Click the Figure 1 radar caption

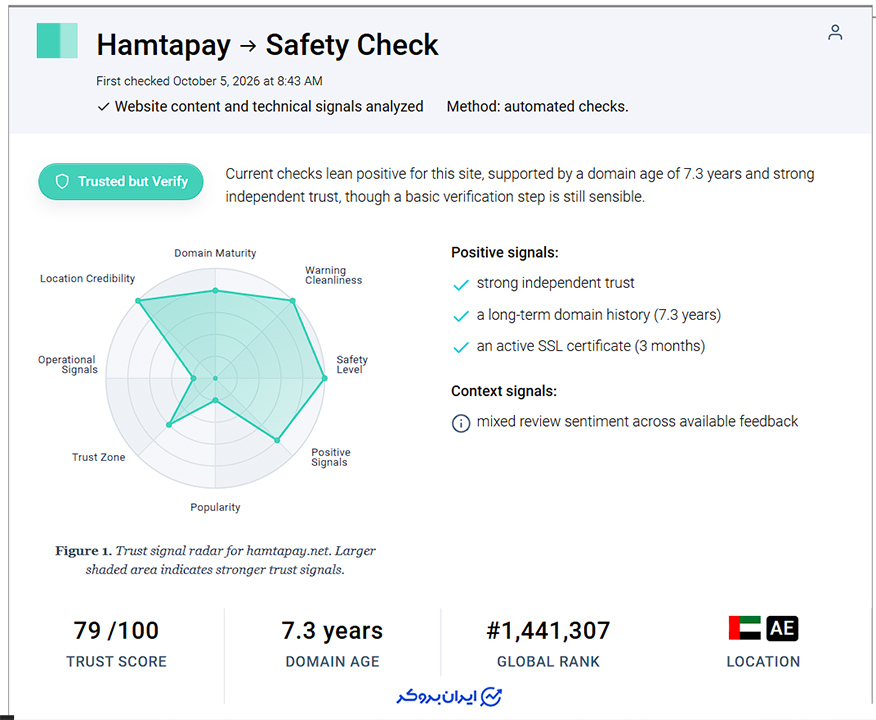[x=215, y=560]
